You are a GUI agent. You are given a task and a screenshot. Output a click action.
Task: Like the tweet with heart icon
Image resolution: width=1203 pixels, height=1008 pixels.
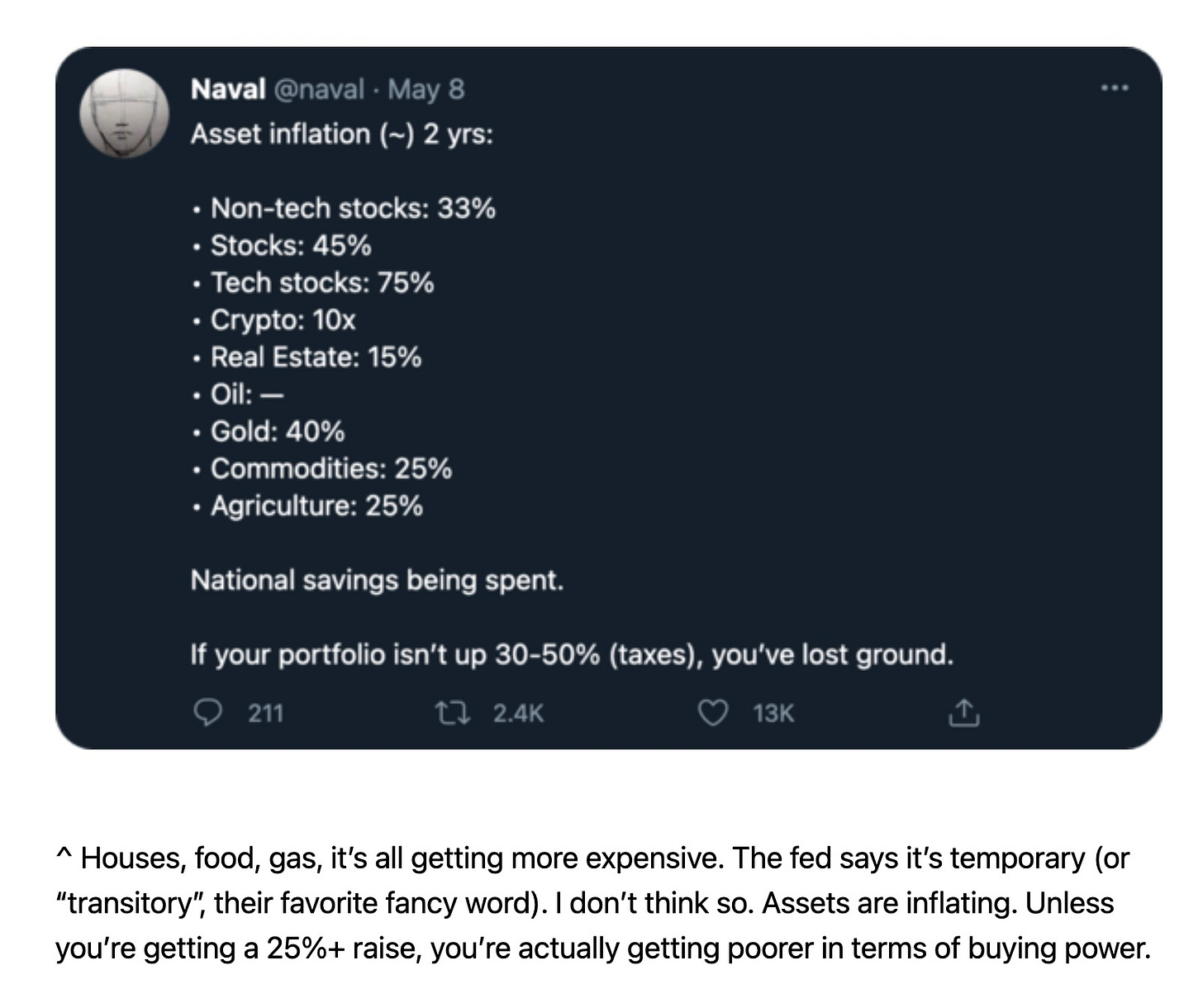pos(714,712)
